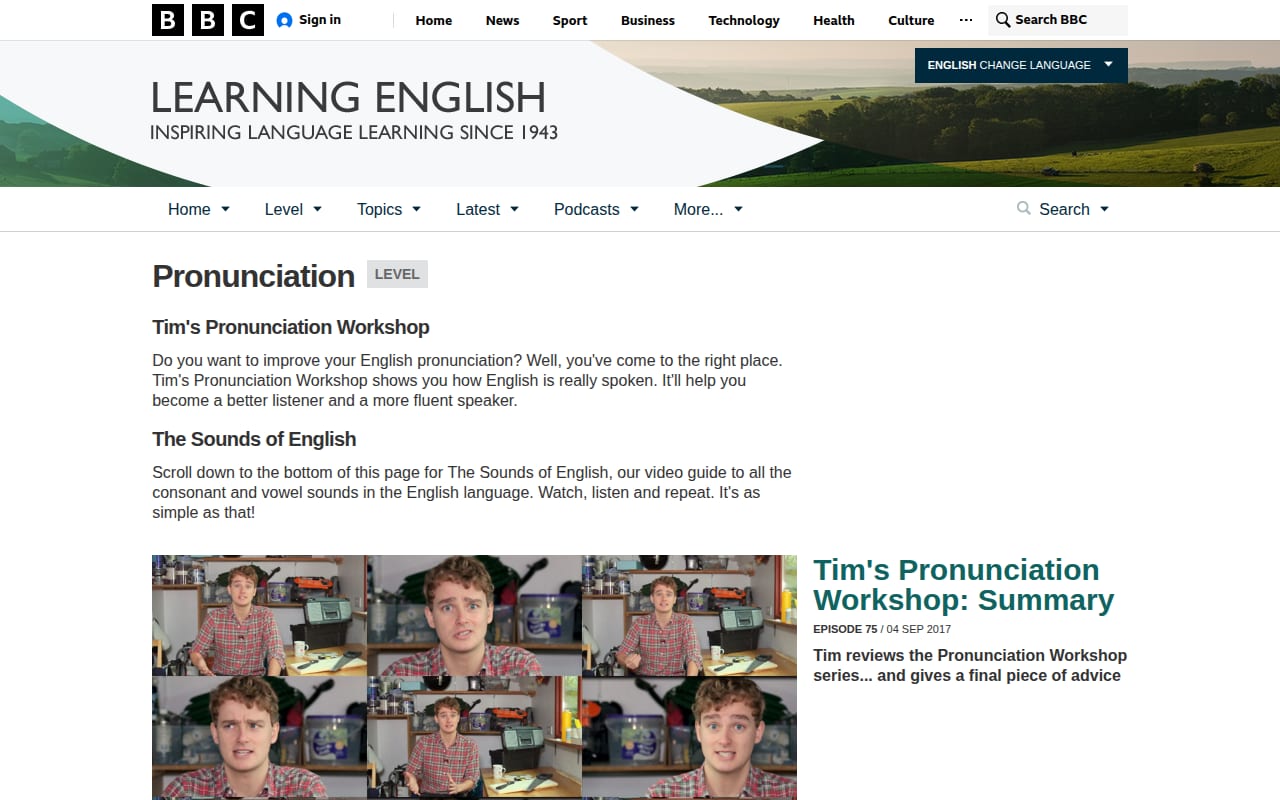Viewport: 1280px width, 800px height.
Task: Open the more BBC sections ellipsis
Action: (x=965, y=20)
